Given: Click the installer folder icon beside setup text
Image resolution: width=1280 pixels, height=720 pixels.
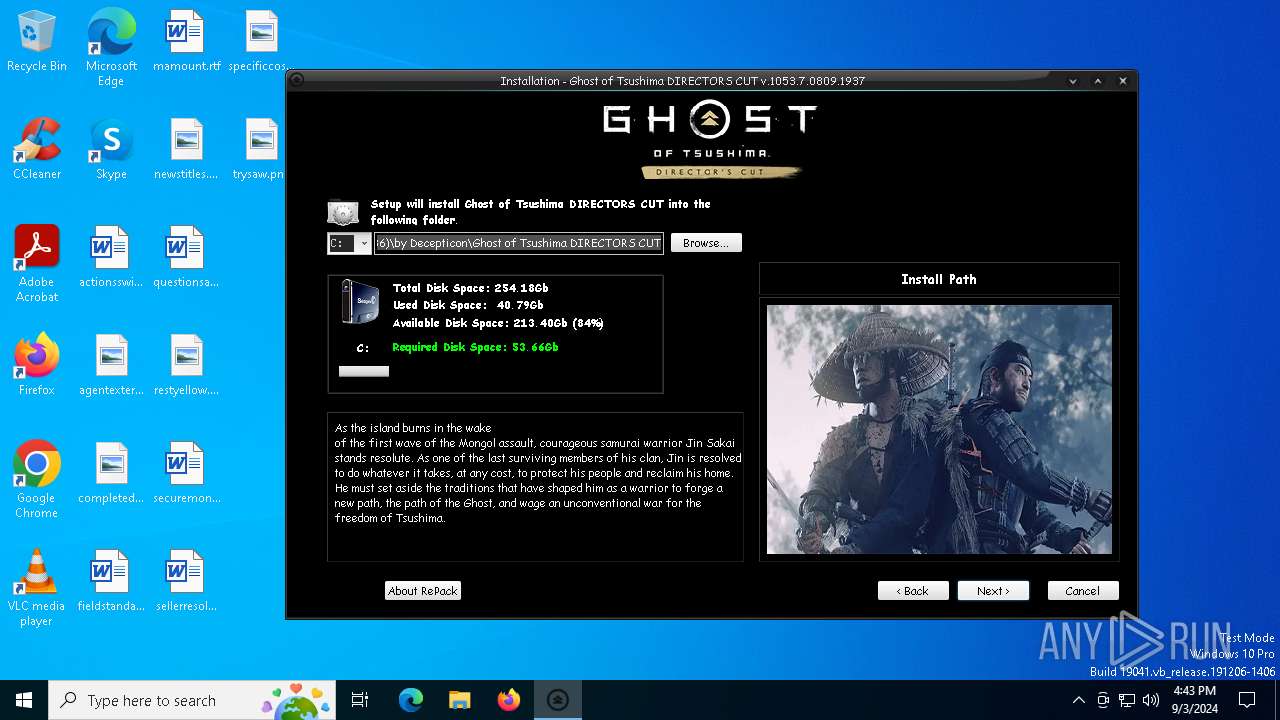Looking at the screenshot, I should point(343,212).
